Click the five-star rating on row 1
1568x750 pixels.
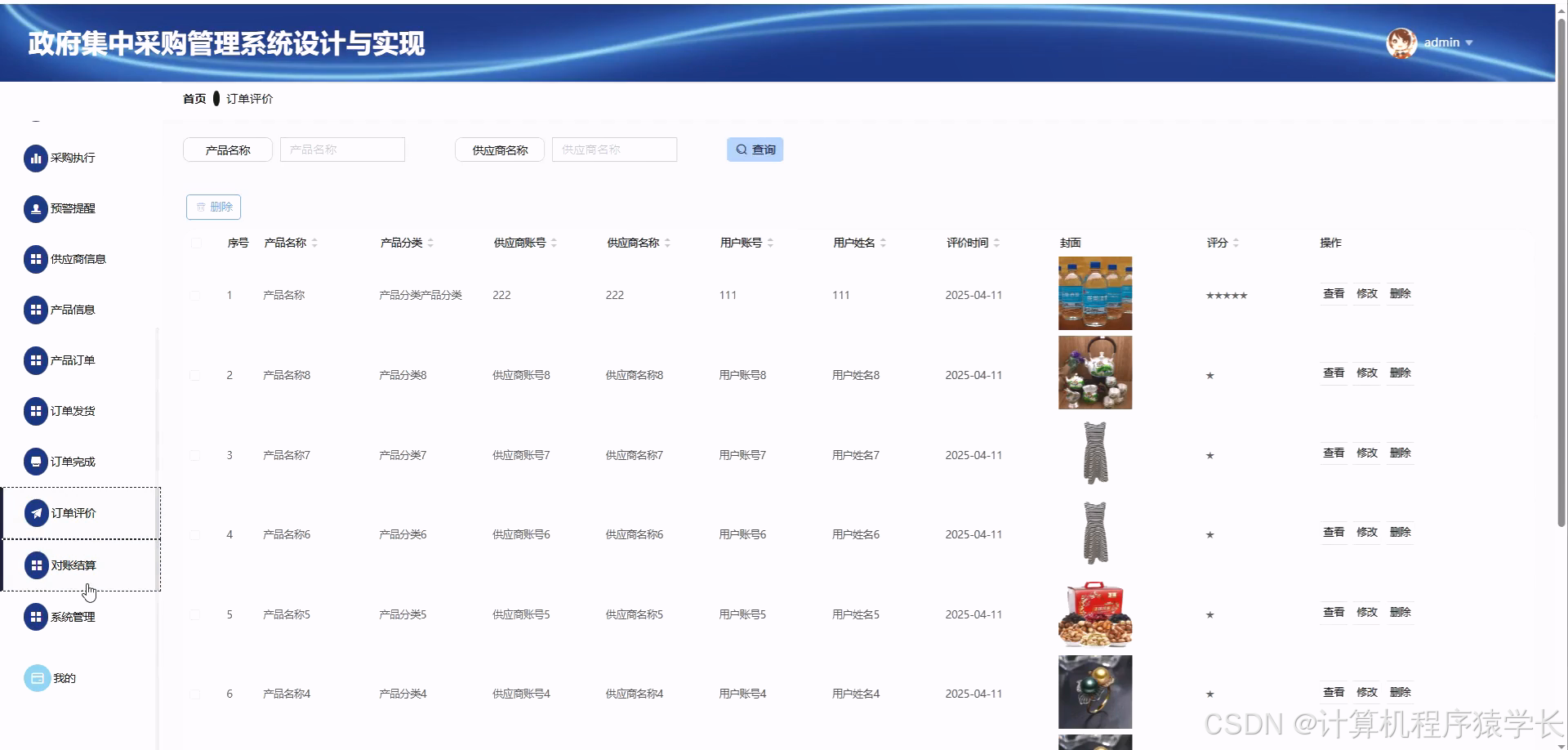[1226, 295]
